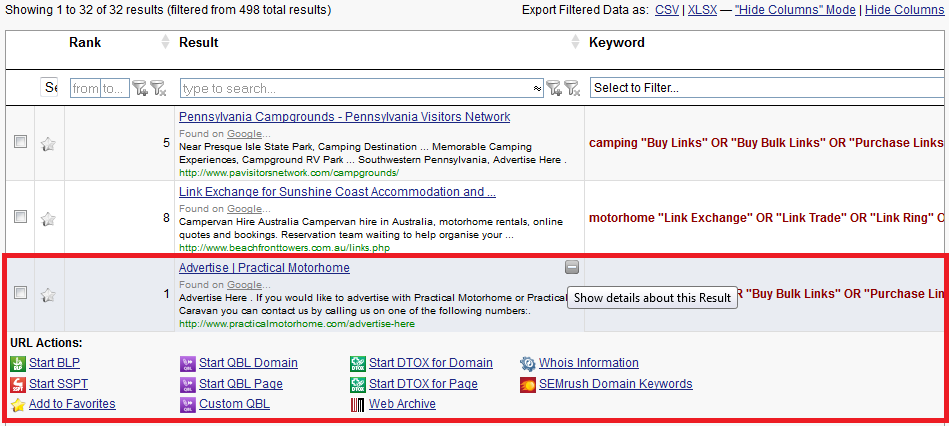Star the Pennsylvania Campgrounds result
This screenshot has width=949, height=426.
point(48,144)
